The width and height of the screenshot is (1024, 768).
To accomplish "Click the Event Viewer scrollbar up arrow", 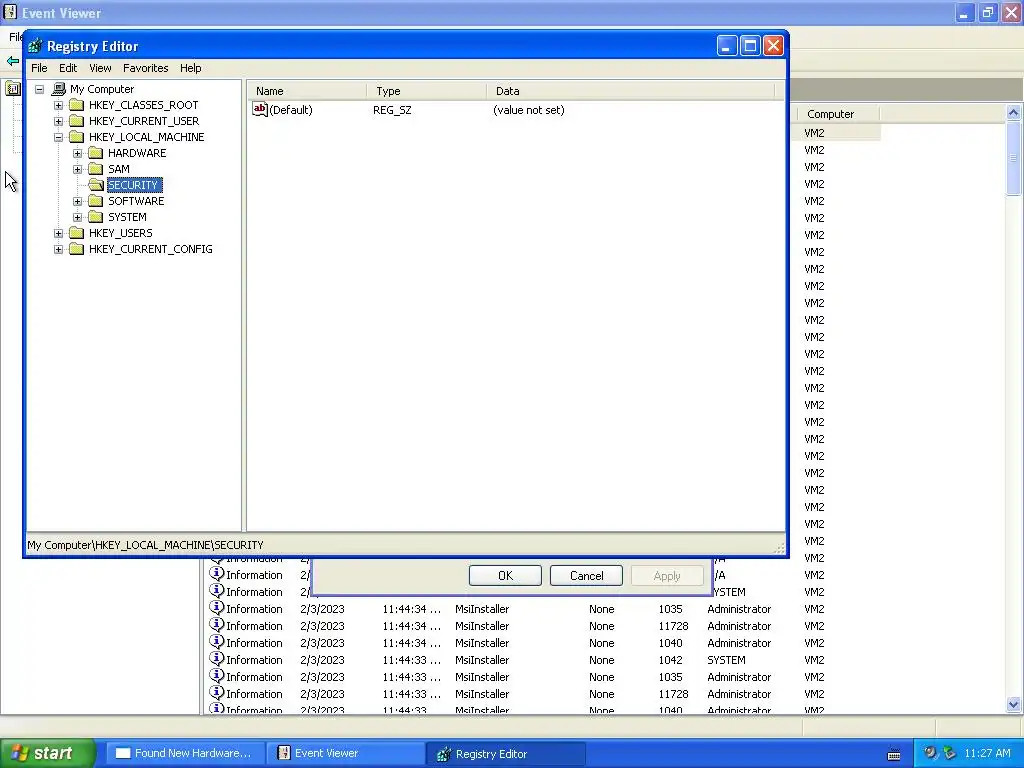I will [x=1014, y=112].
